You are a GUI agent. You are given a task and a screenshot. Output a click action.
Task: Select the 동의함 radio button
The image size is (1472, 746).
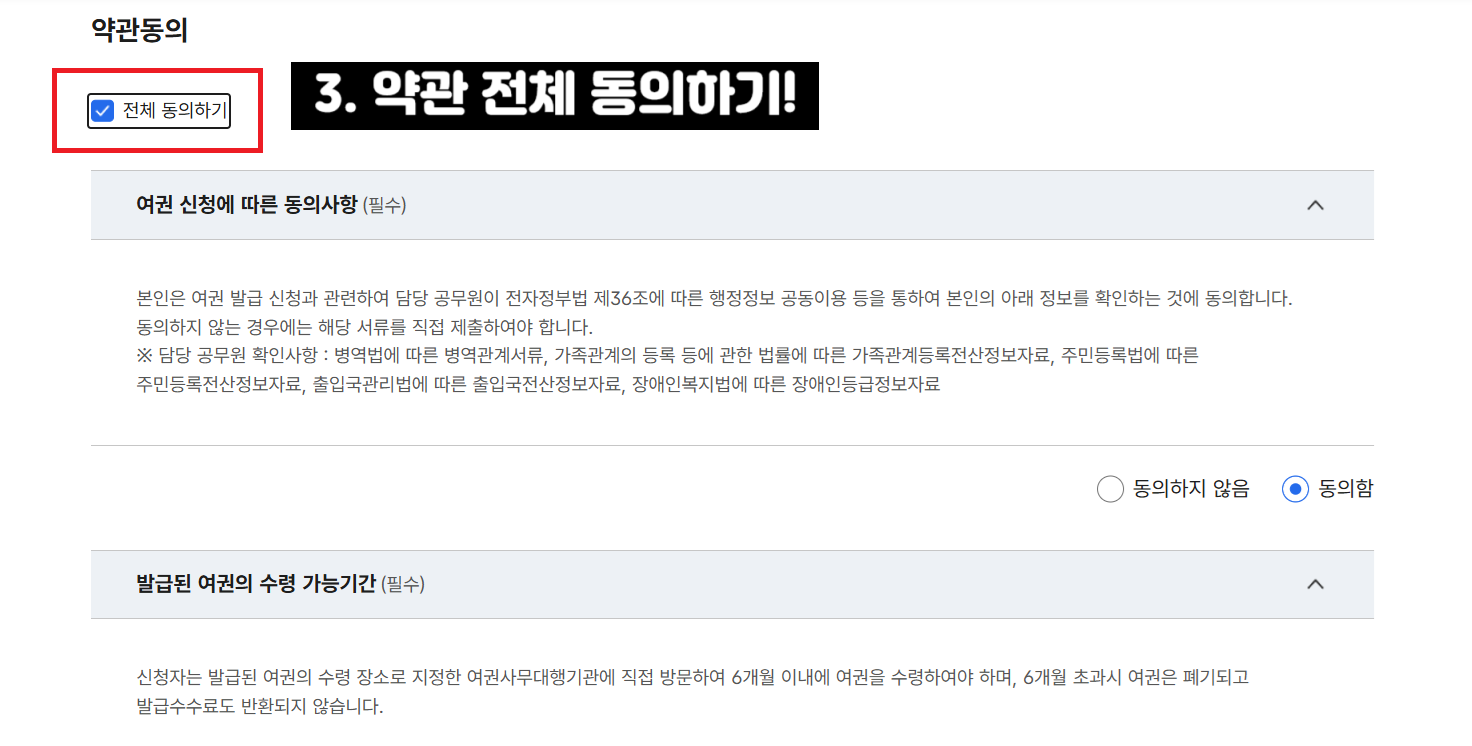(1295, 489)
